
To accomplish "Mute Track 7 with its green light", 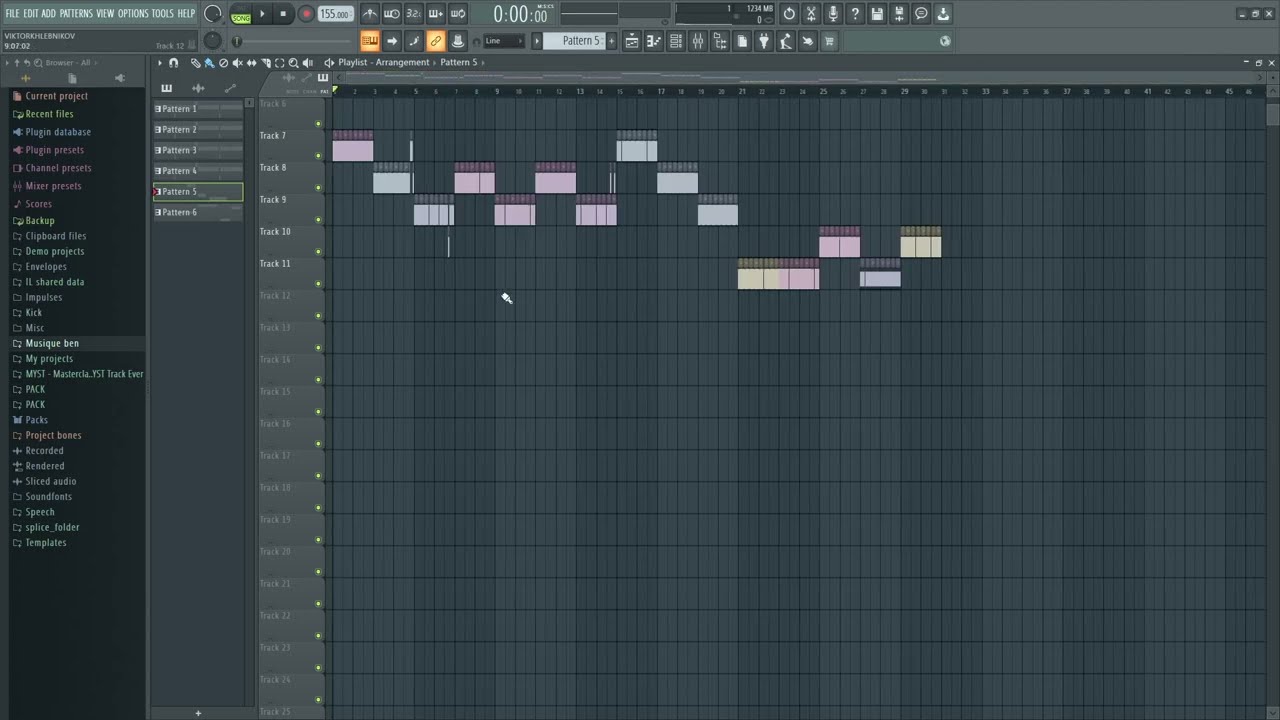I will pyautogui.click(x=319, y=156).
